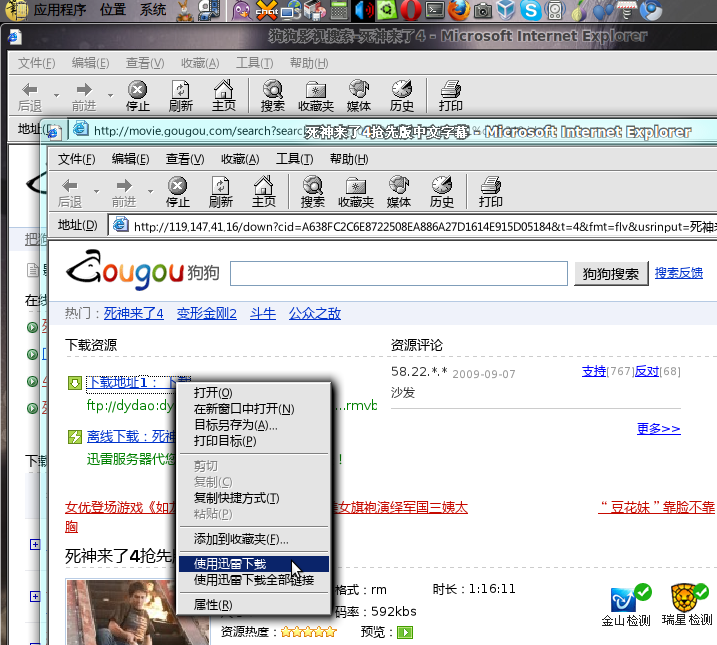Image resolution: width=717 pixels, height=645 pixels.
Task: Open 搜索反馈 link
Action: coord(679,273)
